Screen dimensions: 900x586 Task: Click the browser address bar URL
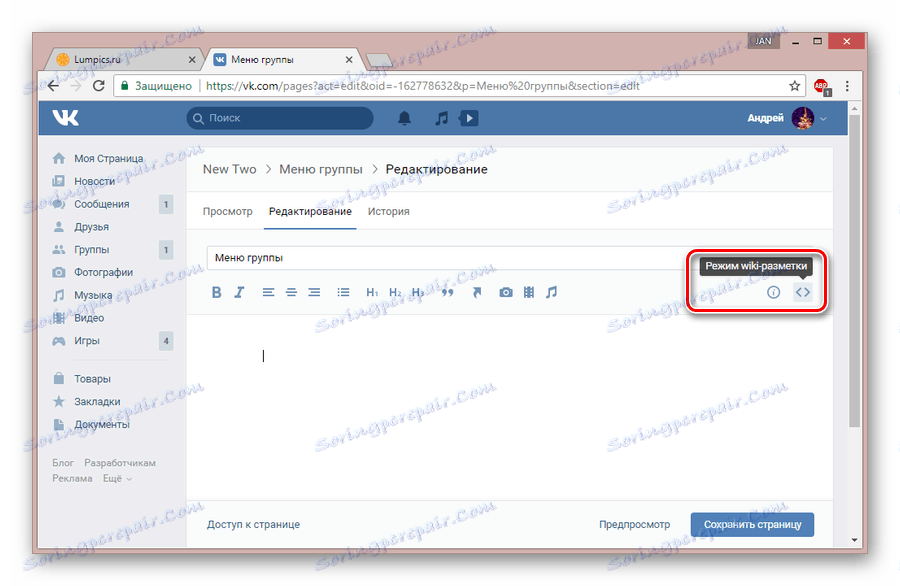coord(422,86)
